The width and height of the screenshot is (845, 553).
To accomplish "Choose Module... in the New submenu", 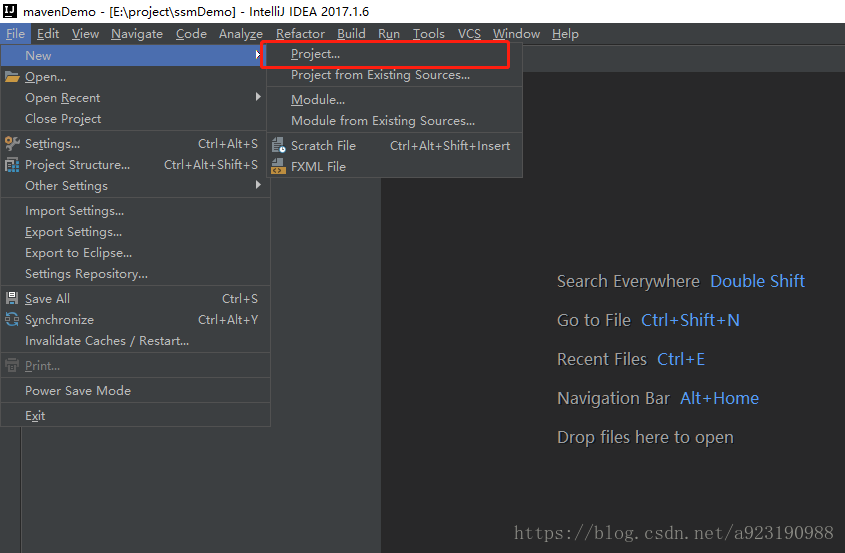I will [394, 100].
